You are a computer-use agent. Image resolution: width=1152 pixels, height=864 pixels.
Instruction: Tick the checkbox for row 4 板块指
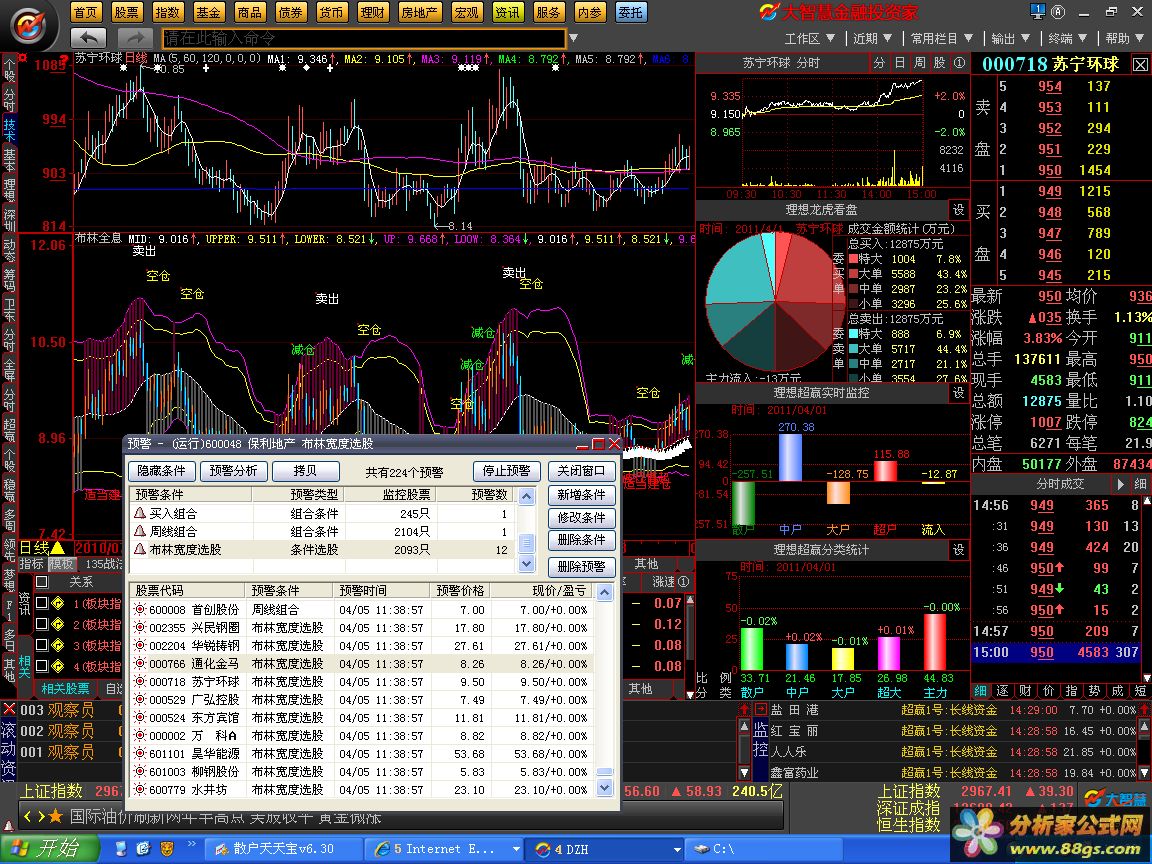pyautogui.click(x=42, y=666)
